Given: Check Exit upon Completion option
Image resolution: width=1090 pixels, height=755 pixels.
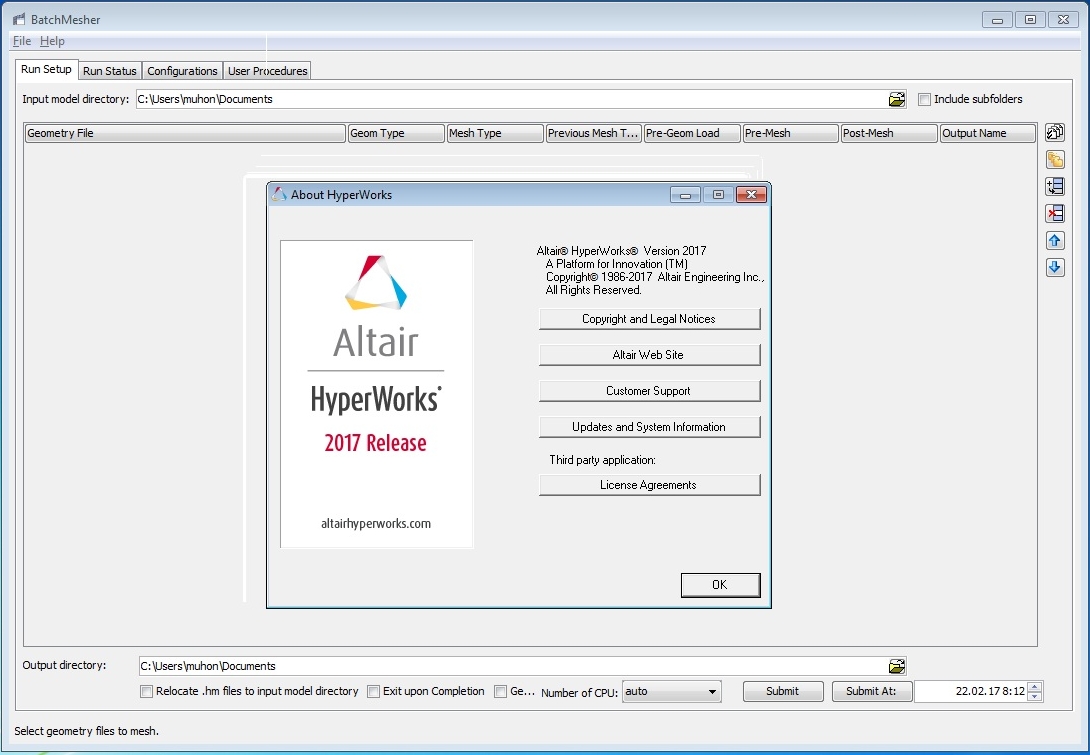Looking at the screenshot, I should click(x=373, y=692).
